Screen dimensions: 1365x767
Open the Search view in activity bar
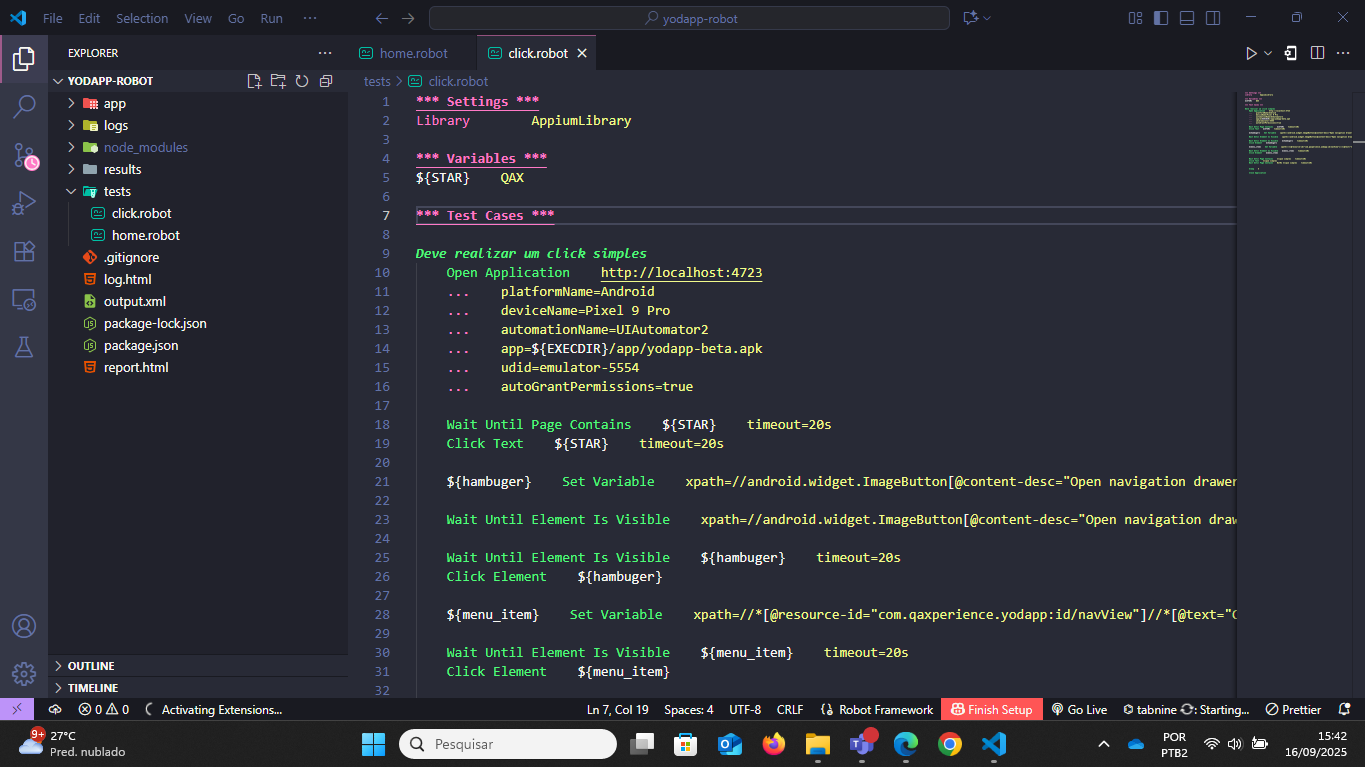coord(24,107)
